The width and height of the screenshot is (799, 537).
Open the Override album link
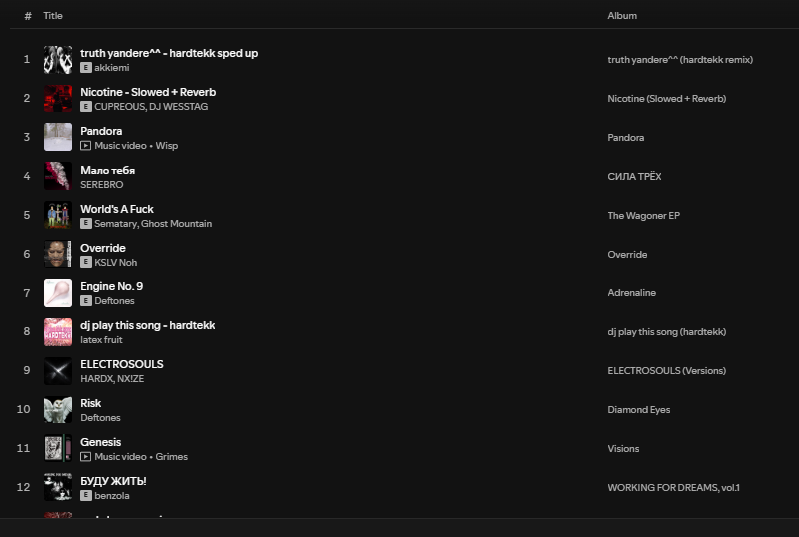(x=627, y=254)
